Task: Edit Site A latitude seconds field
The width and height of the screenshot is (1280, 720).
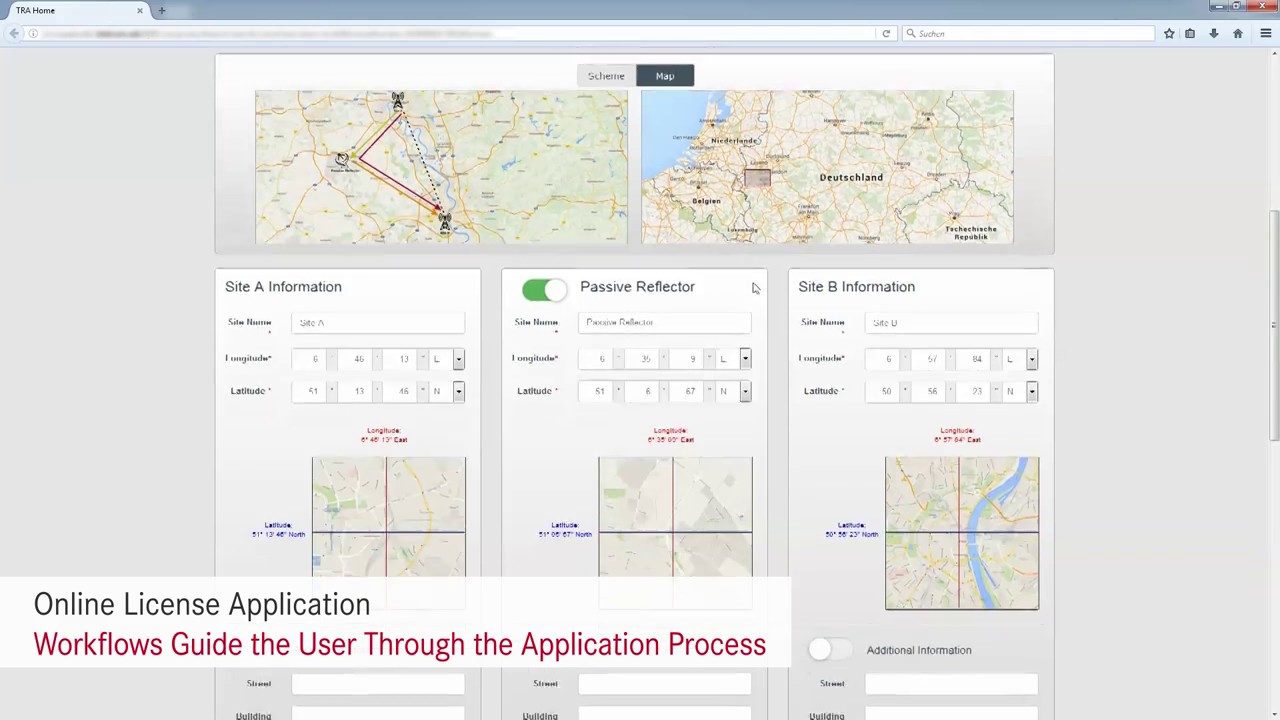Action: tap(401, 391)
